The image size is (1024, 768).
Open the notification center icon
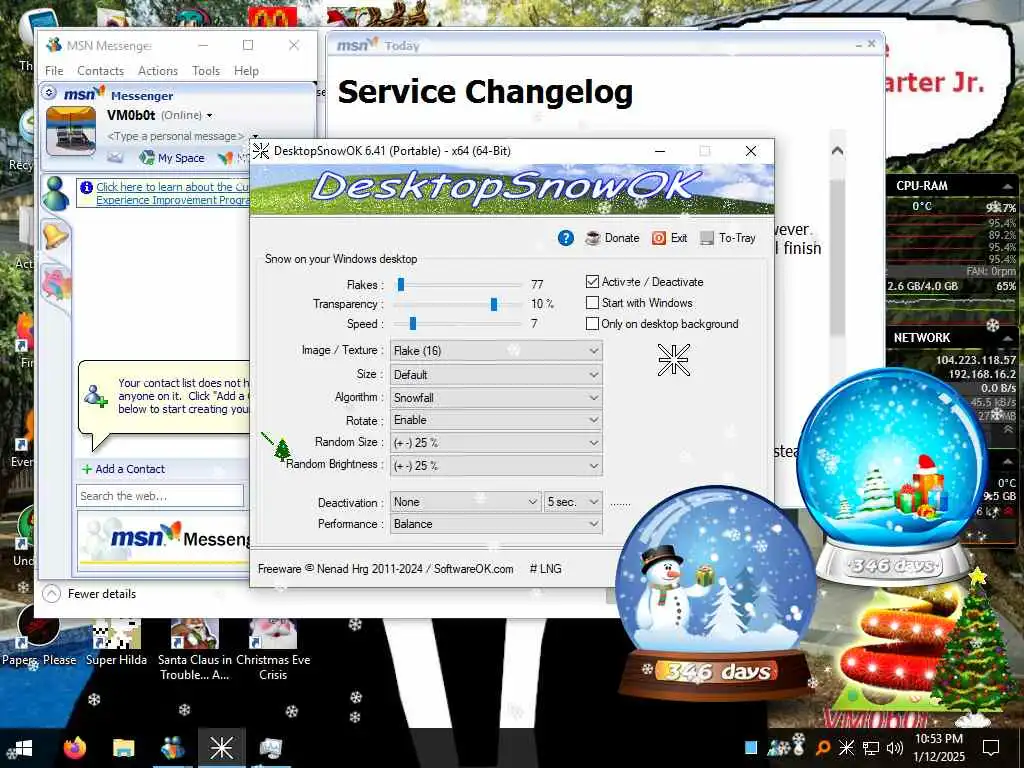coord(991,748)
